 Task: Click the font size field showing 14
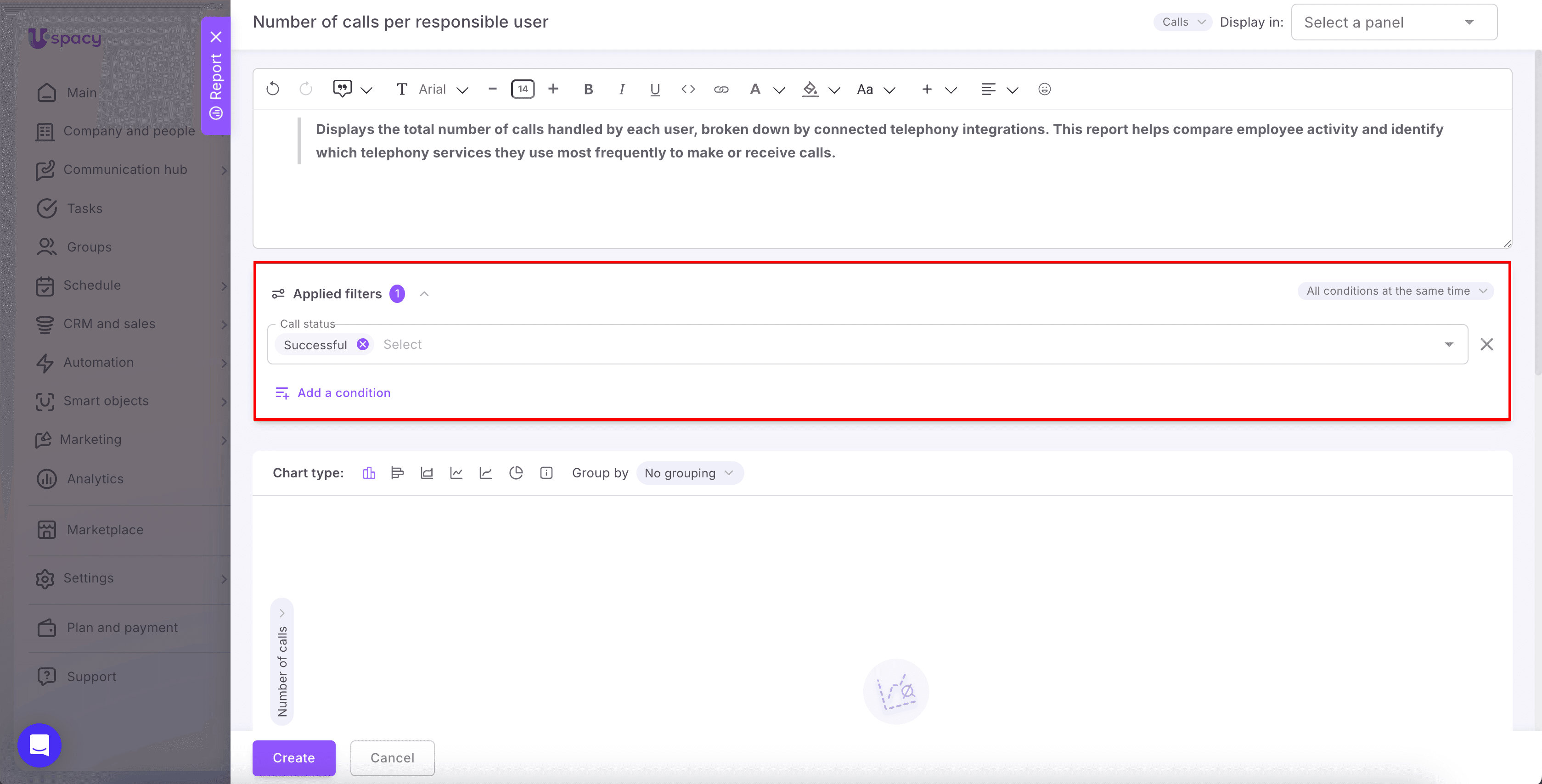[523, 89]
